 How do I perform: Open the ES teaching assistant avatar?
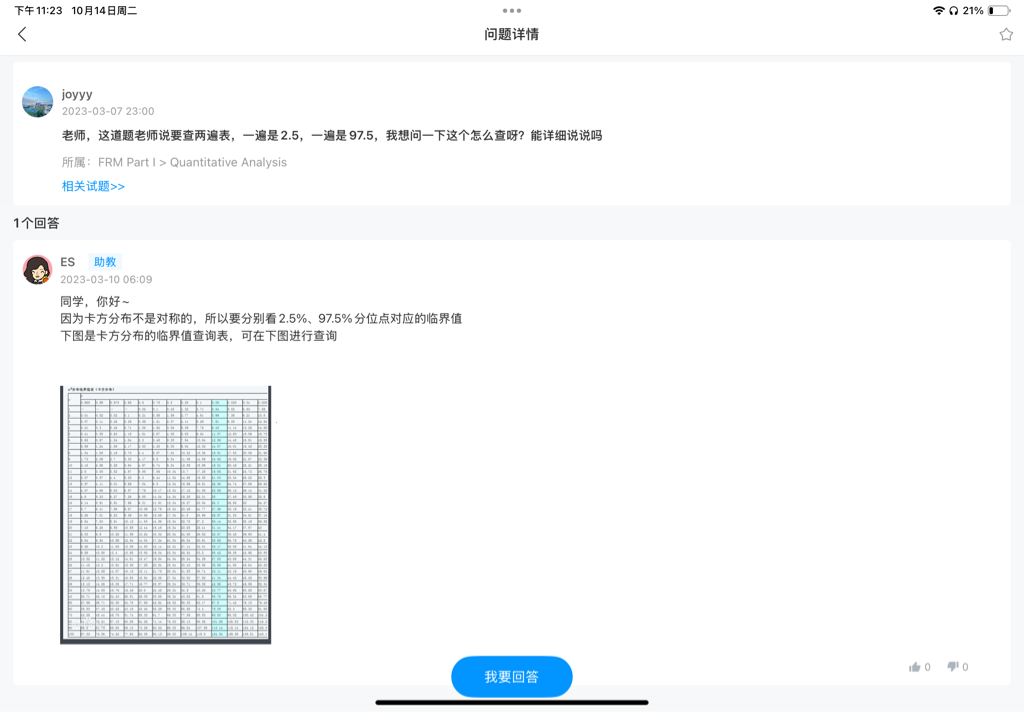[x=38, y=270]
